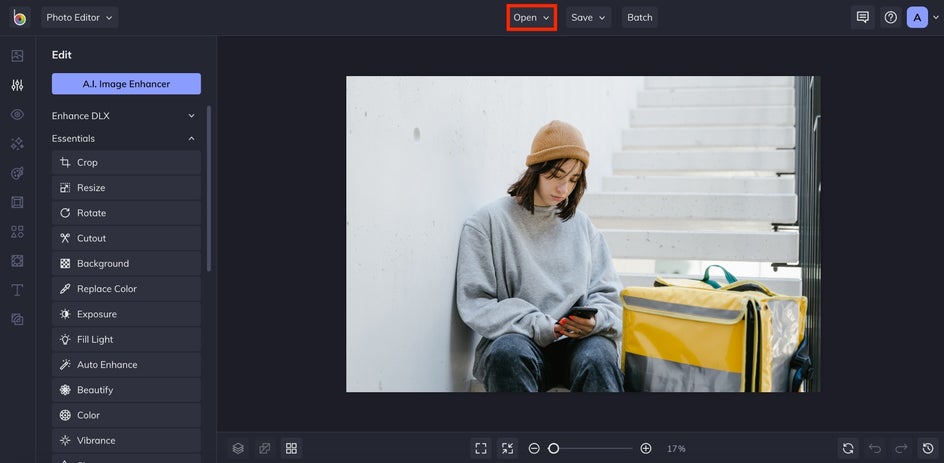
Task: Select the Resize tool
Action: point(126,188)
